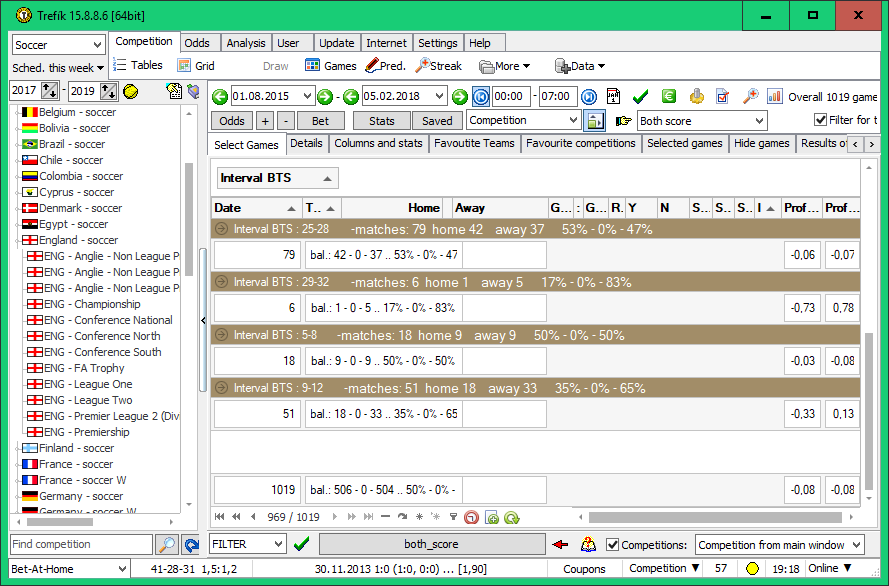The height and width of the screenshot is (586, 889).
Task: Switch to Columns and stats tab
Action: (378, 143)
